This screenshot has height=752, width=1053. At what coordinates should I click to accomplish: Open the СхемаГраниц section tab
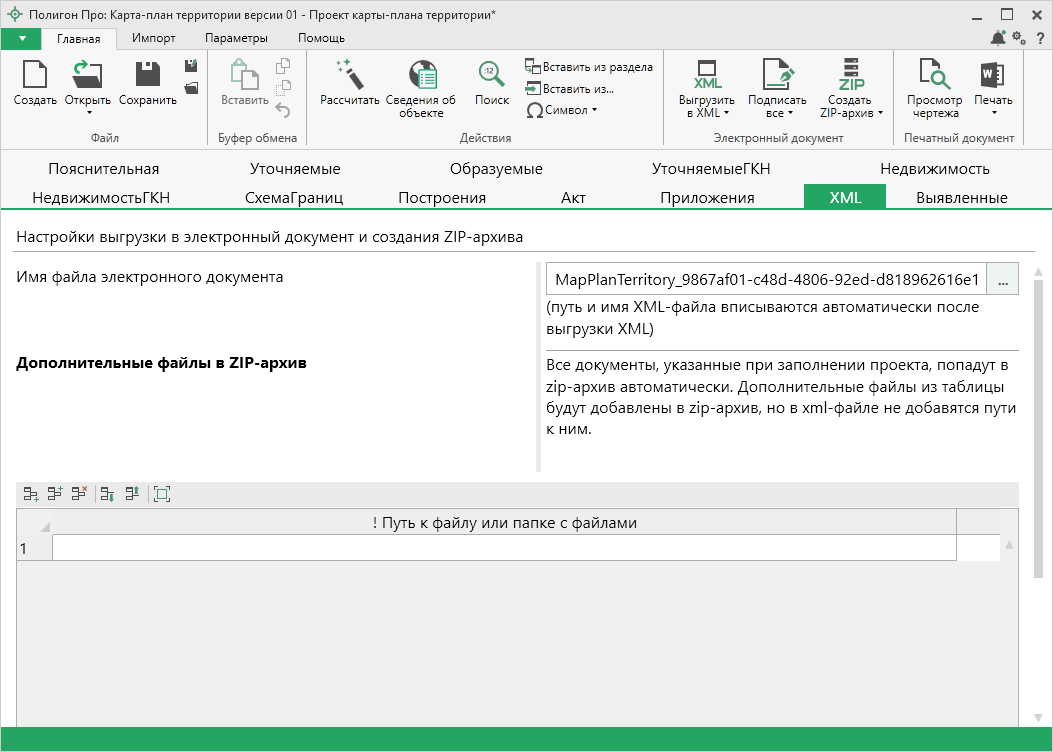coord(294,197)
